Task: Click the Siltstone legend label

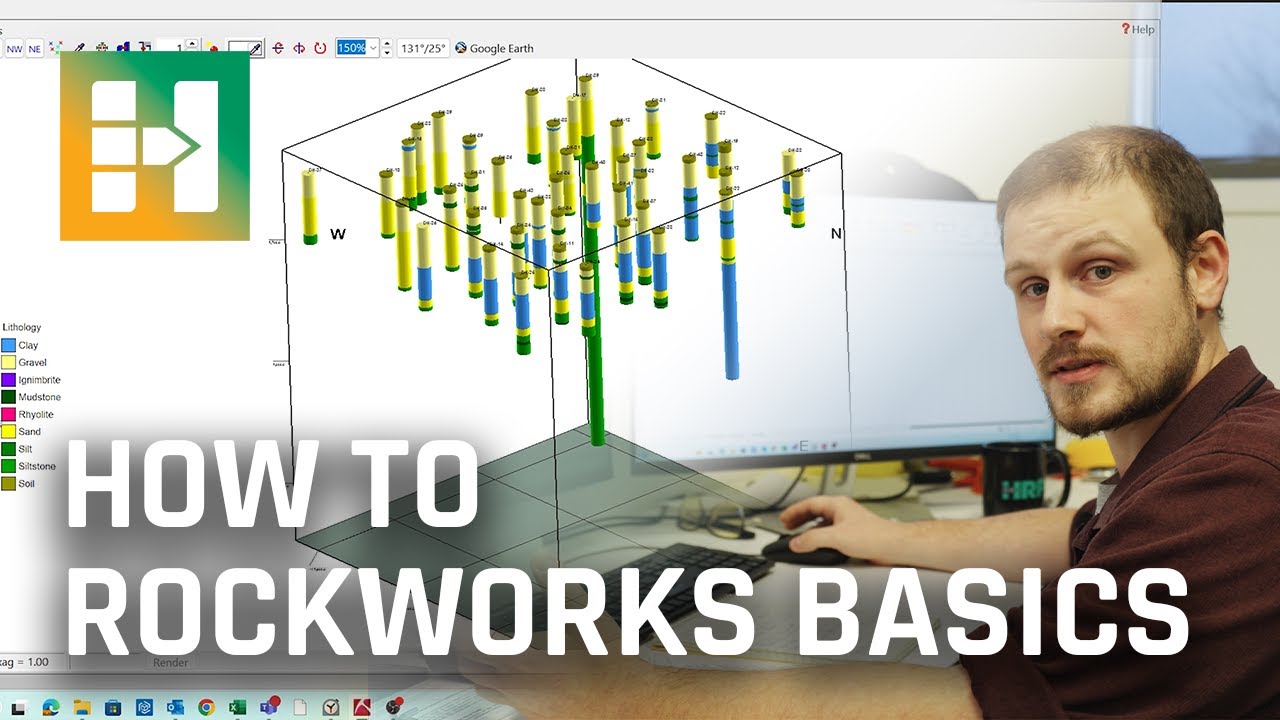Action: point(37,466)
